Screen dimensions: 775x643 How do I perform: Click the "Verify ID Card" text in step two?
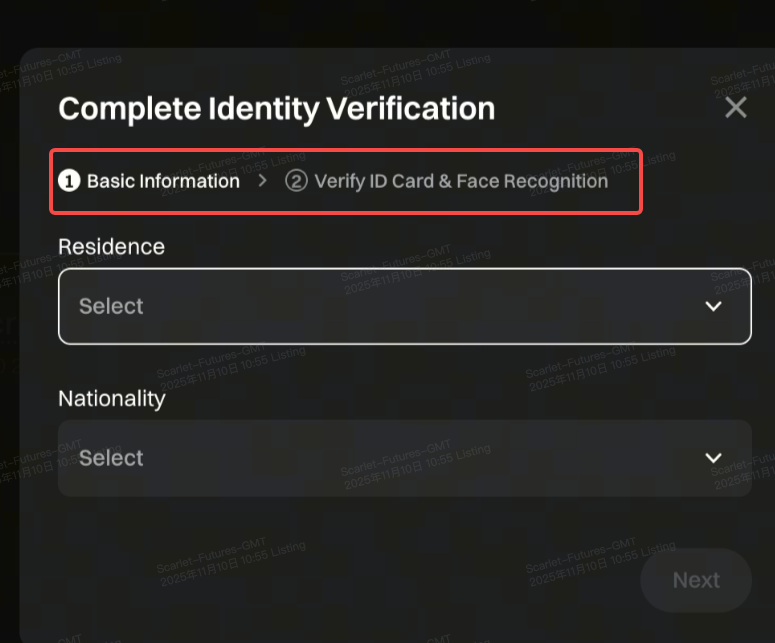(x=375, y=181)
